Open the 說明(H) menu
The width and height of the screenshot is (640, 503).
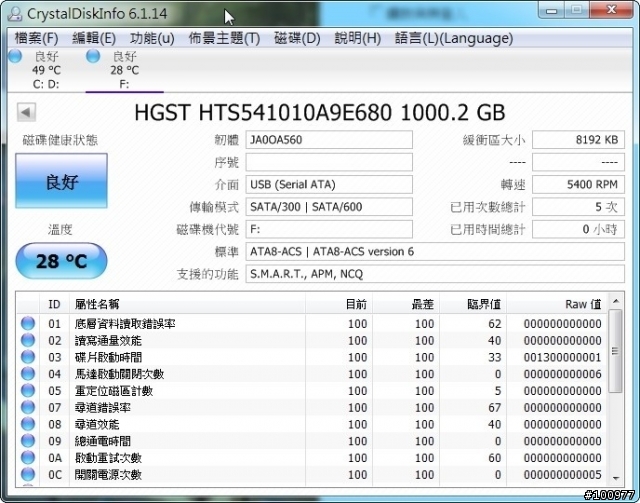[358, 38]
